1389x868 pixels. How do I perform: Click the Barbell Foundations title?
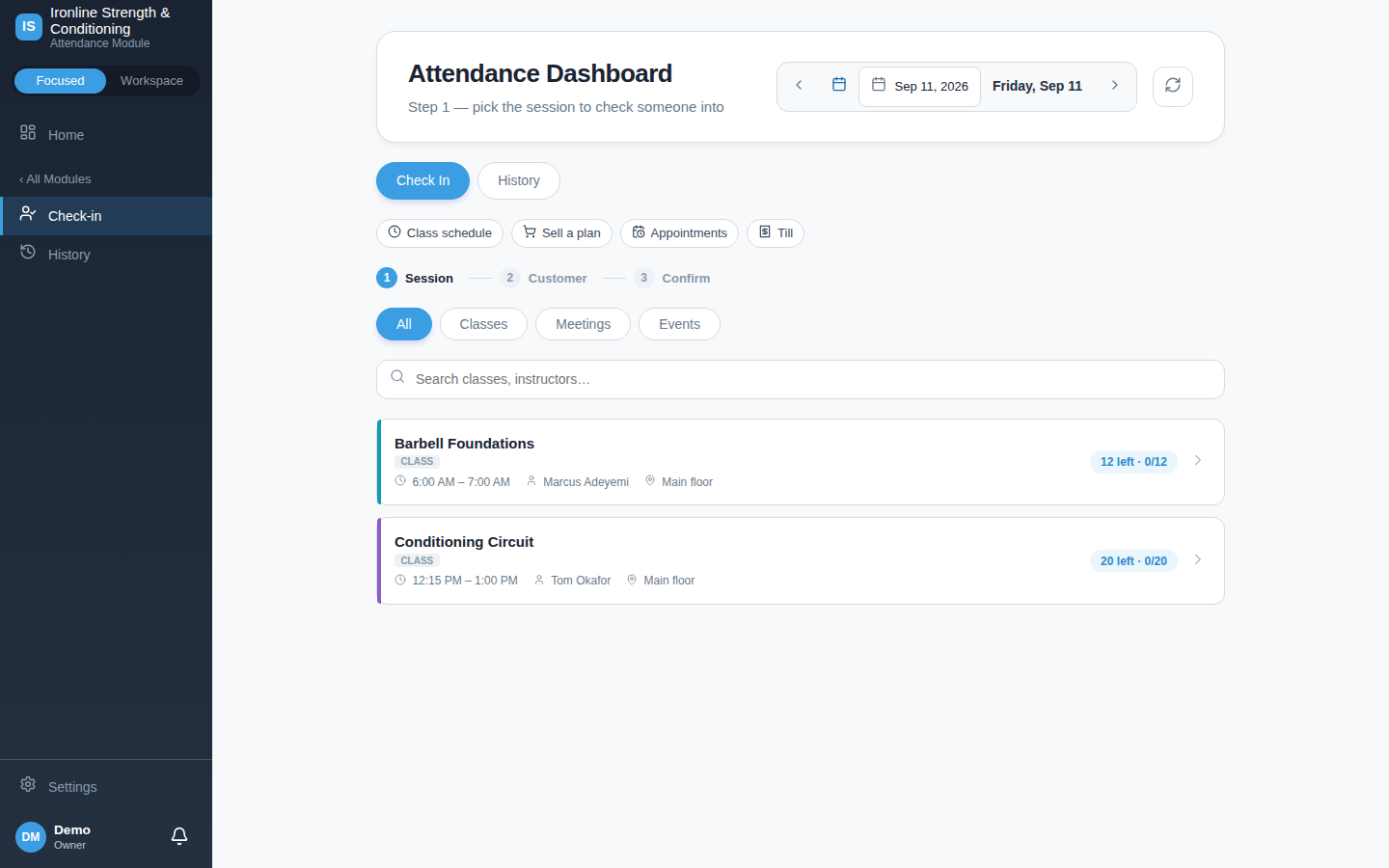pyautogui.click(x=464, y=444)
